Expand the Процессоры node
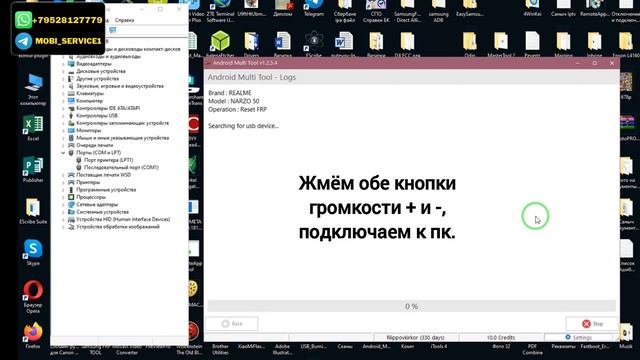This screenshot has height=360, width=640. 64,197
